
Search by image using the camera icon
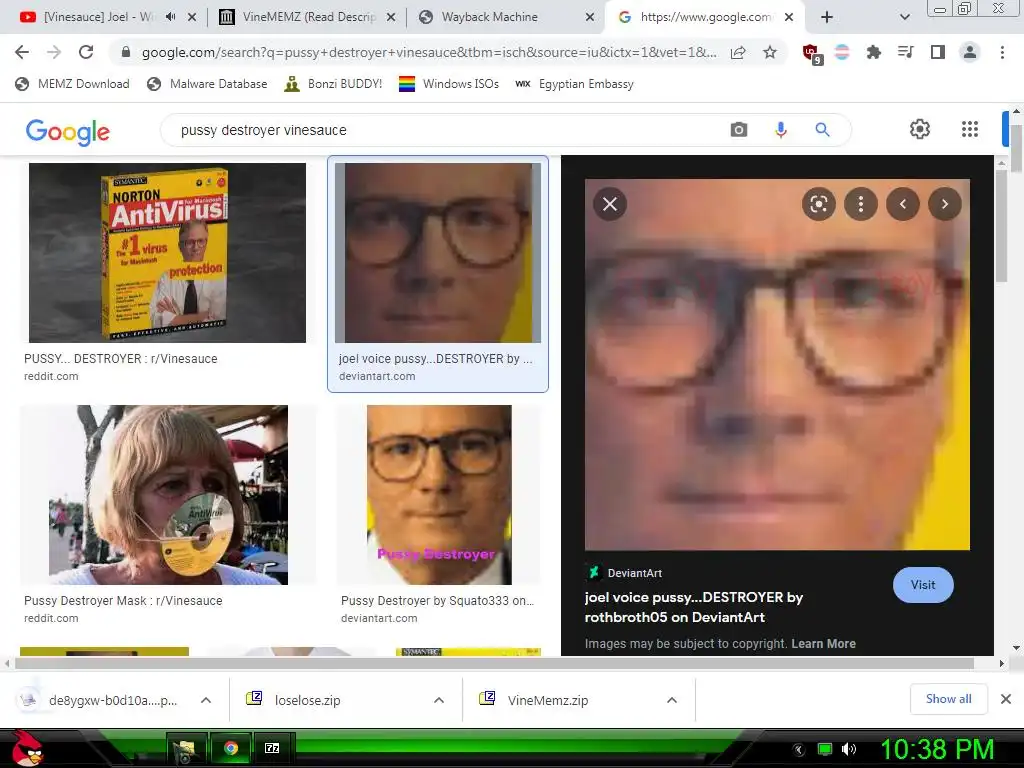739,130
